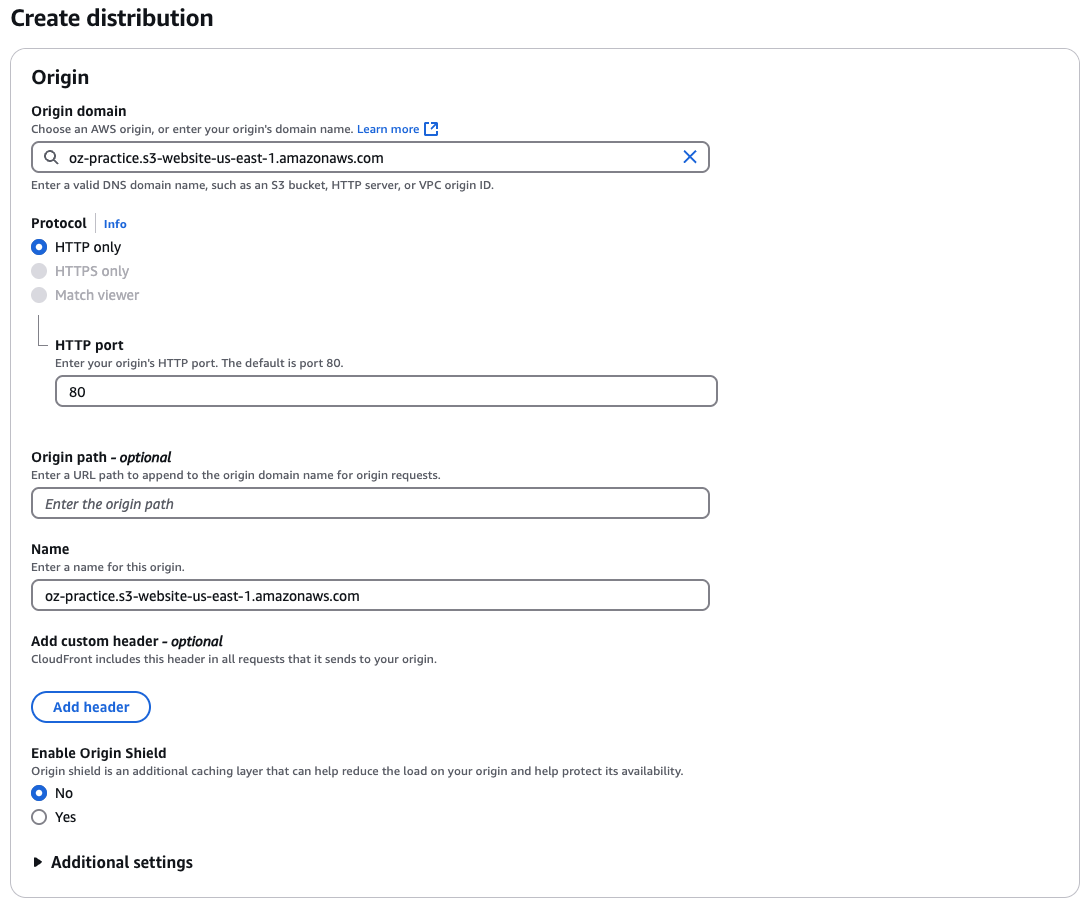
Task: Focus the Origin path input field
Action: pyautogui.click(x=370, y=504)
